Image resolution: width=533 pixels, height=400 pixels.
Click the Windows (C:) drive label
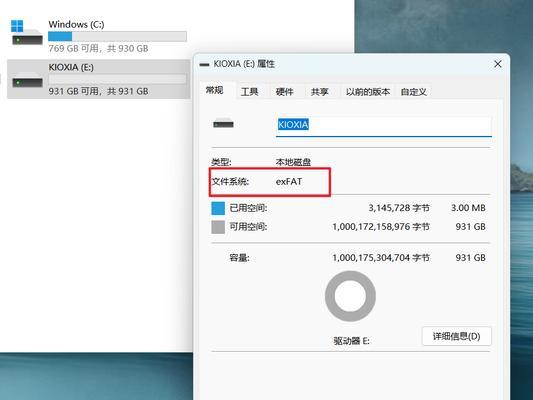click(x=76, y=24)
